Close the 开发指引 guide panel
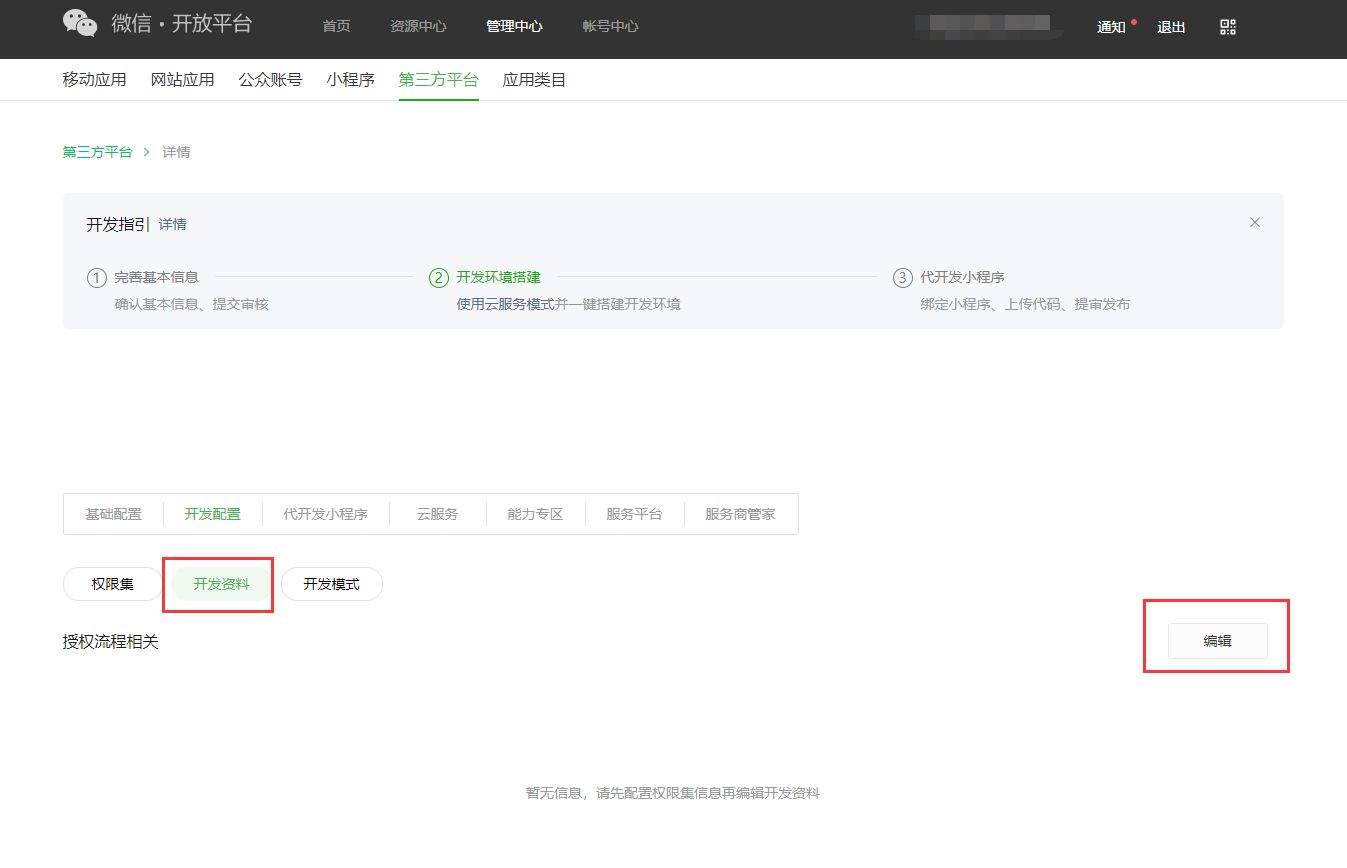 coord(1254,222)
